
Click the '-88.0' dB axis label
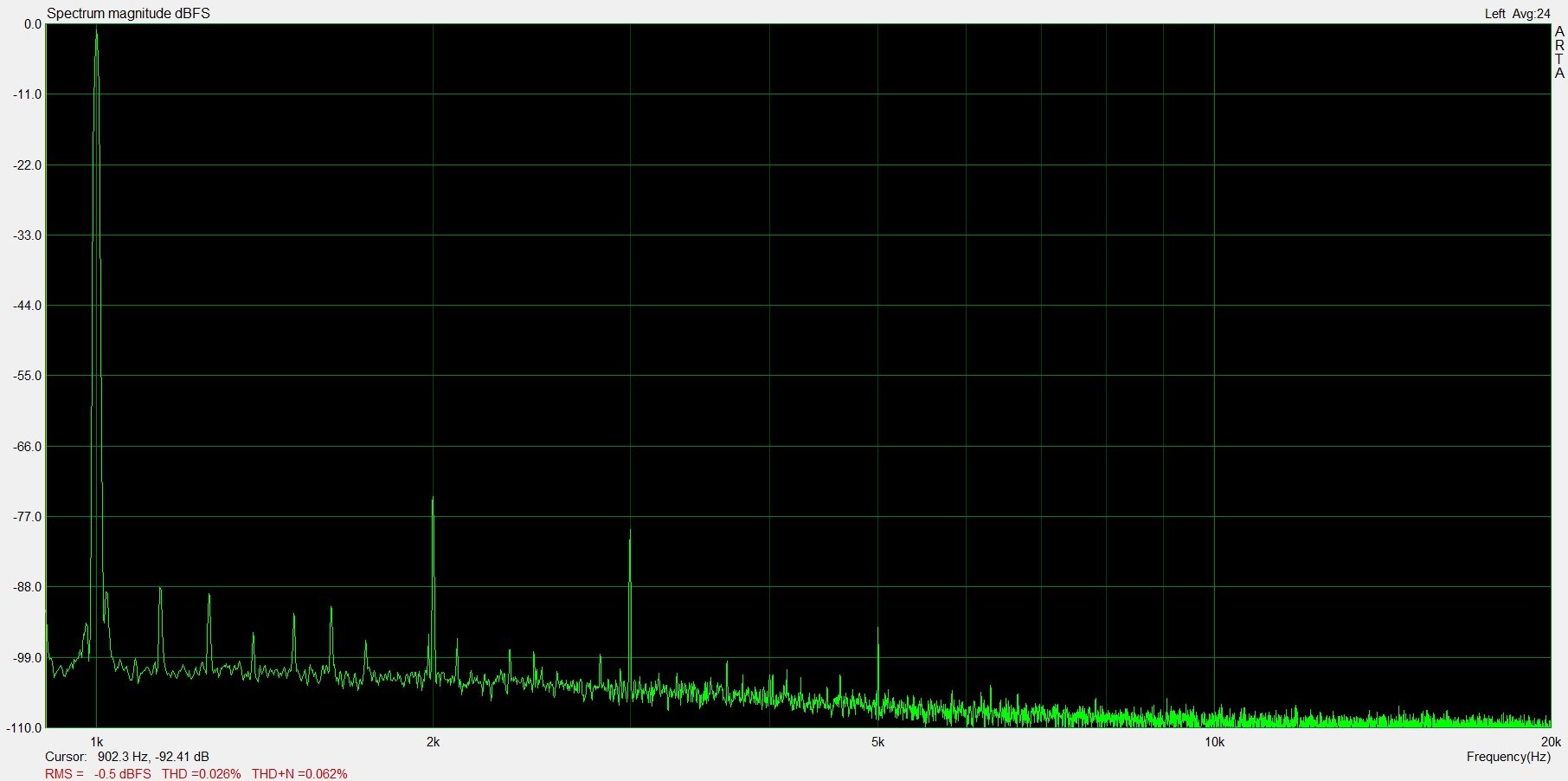click(x=28, y=587)
